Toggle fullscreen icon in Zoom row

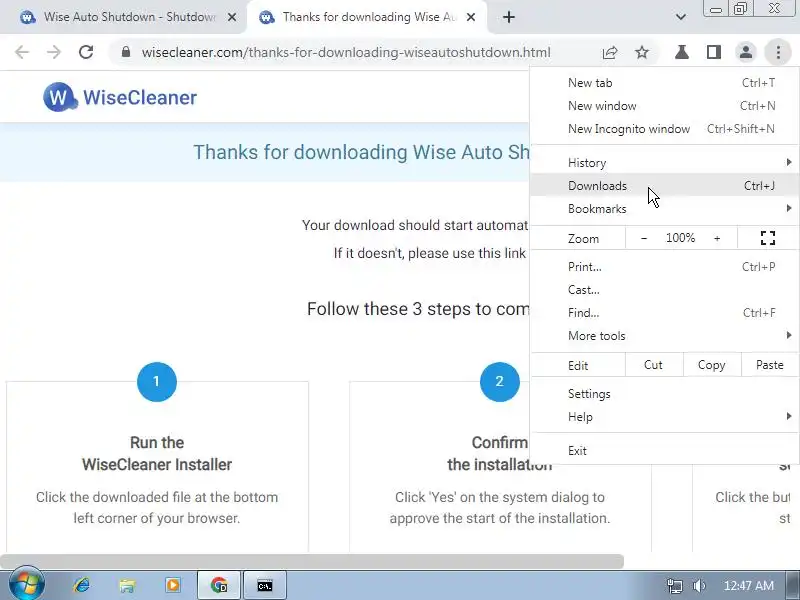[768, 238]
